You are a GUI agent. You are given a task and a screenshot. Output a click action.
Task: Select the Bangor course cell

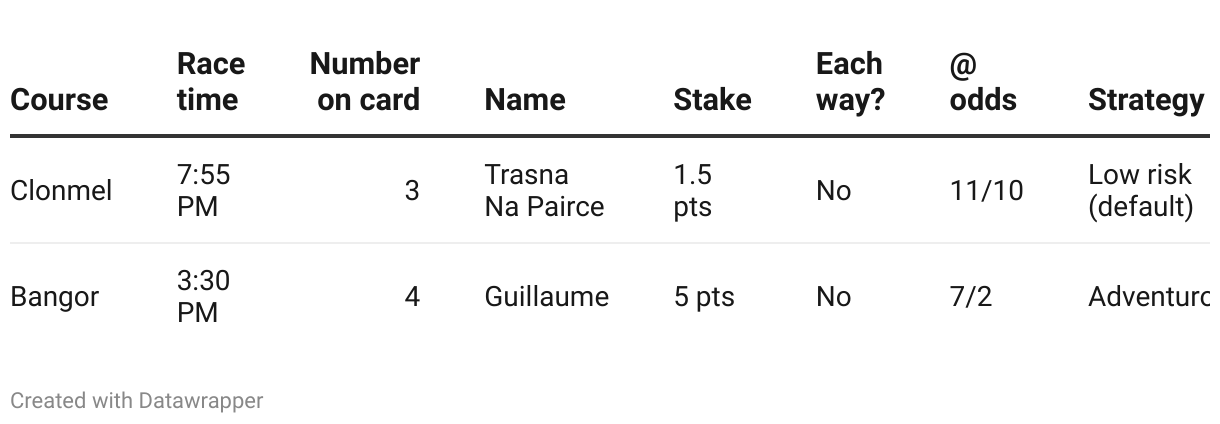[x=54, y=297]
